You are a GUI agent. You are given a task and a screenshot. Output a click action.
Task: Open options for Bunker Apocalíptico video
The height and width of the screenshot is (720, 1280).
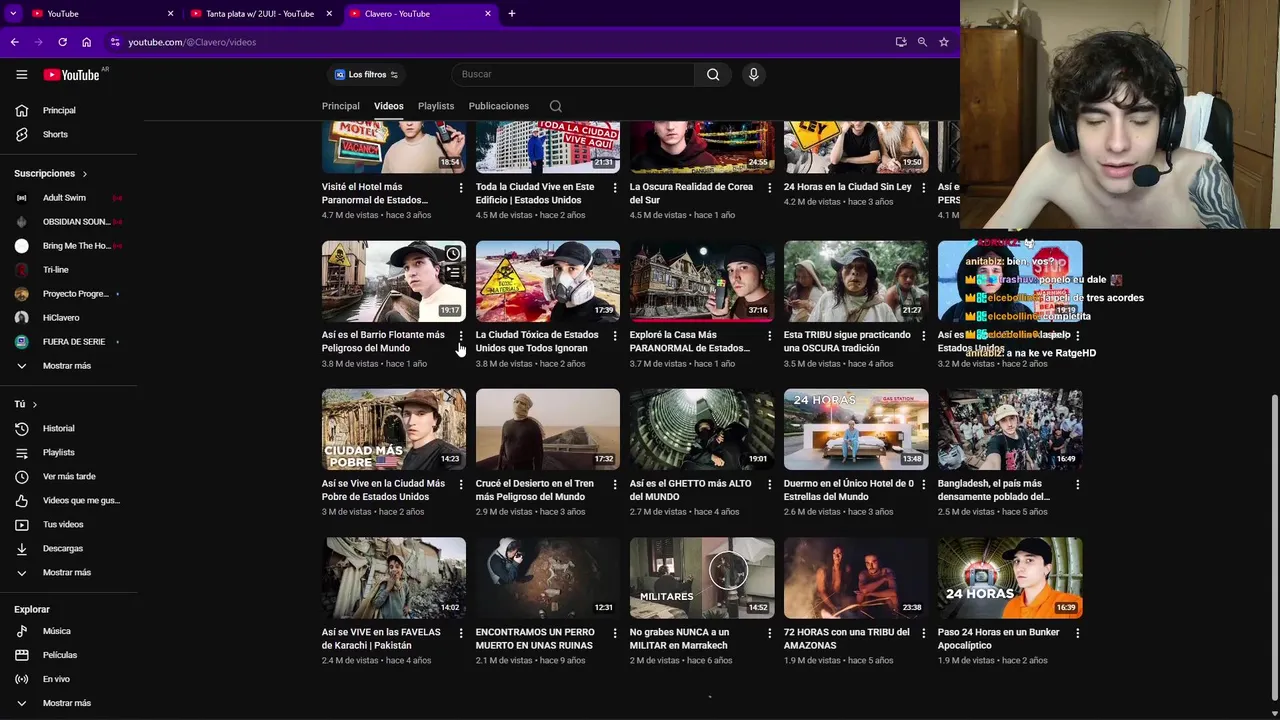[x=1077, y=633]
